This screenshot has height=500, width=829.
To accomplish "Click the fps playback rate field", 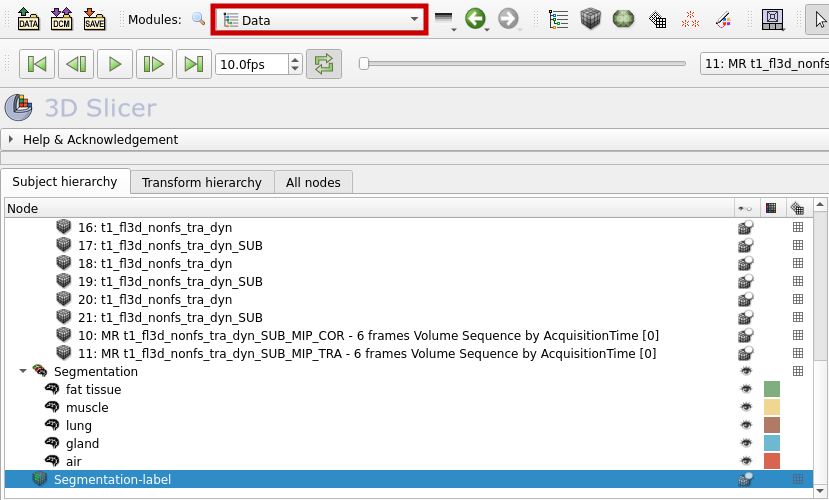I will [251, 64].
